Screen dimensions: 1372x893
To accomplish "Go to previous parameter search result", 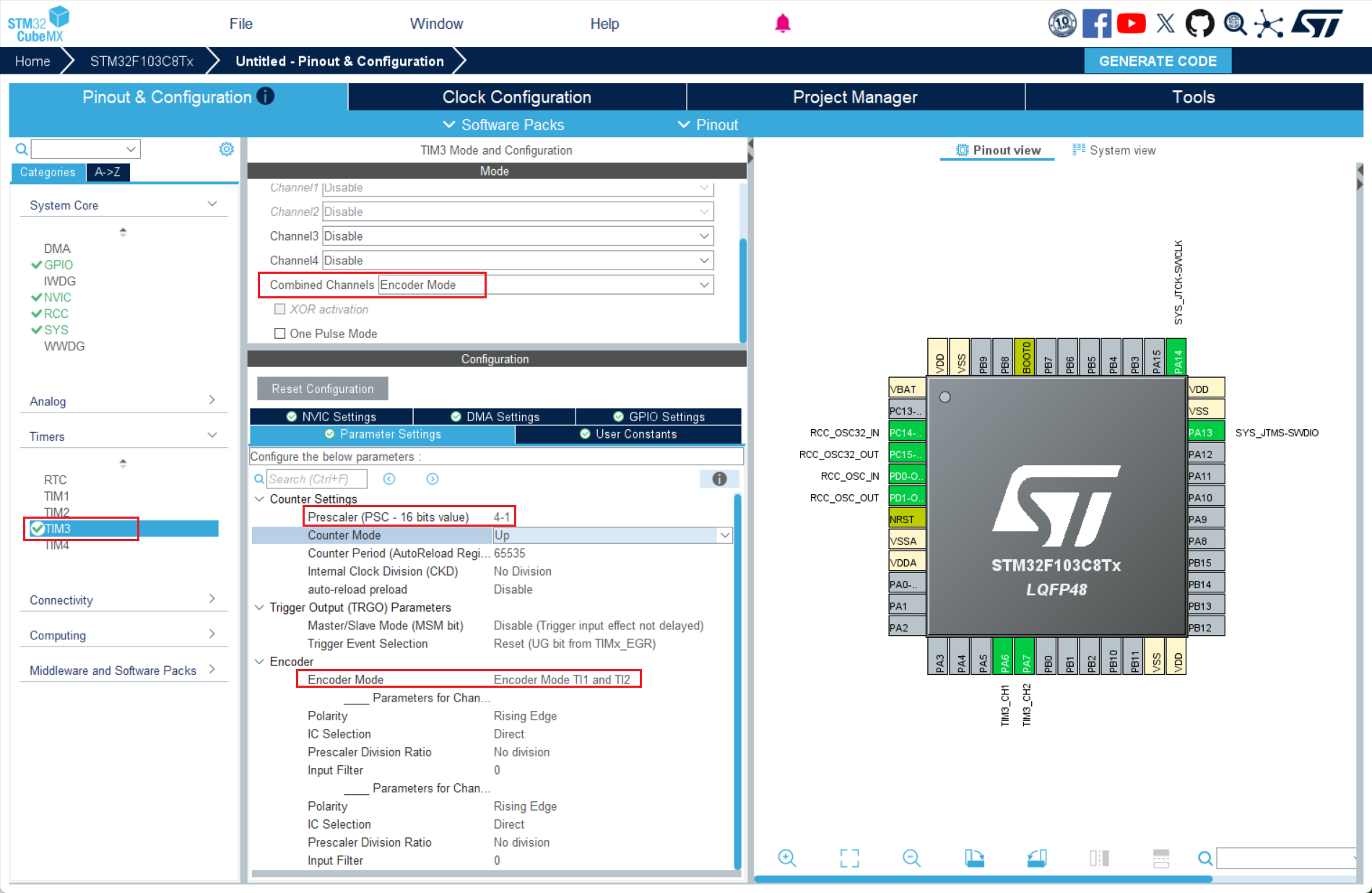I will coord(389,479).
